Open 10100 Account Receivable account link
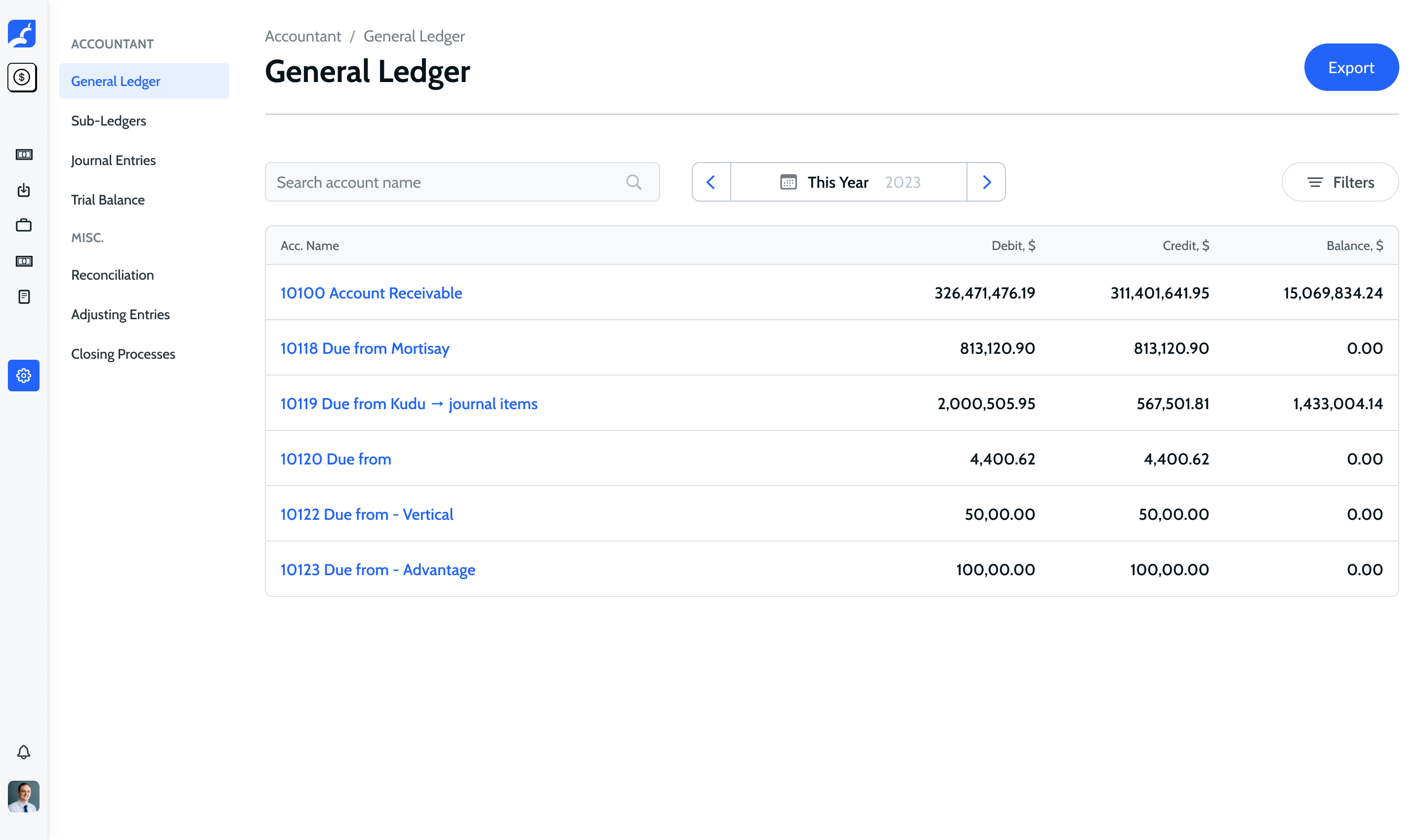 (x=372, y=293)
